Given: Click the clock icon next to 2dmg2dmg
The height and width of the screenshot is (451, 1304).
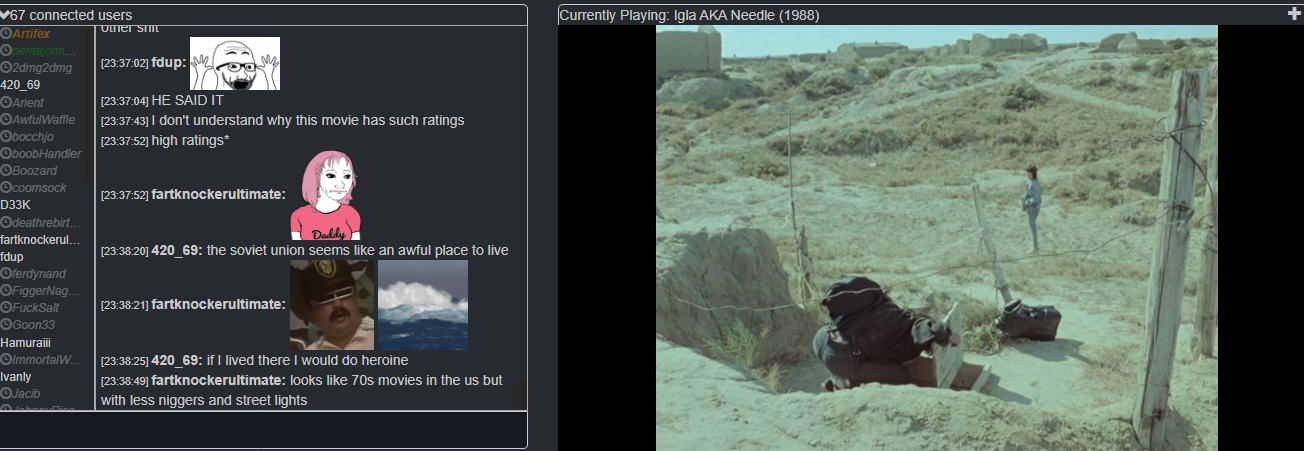Looking at the screenshot, I should tap(6, 67).
